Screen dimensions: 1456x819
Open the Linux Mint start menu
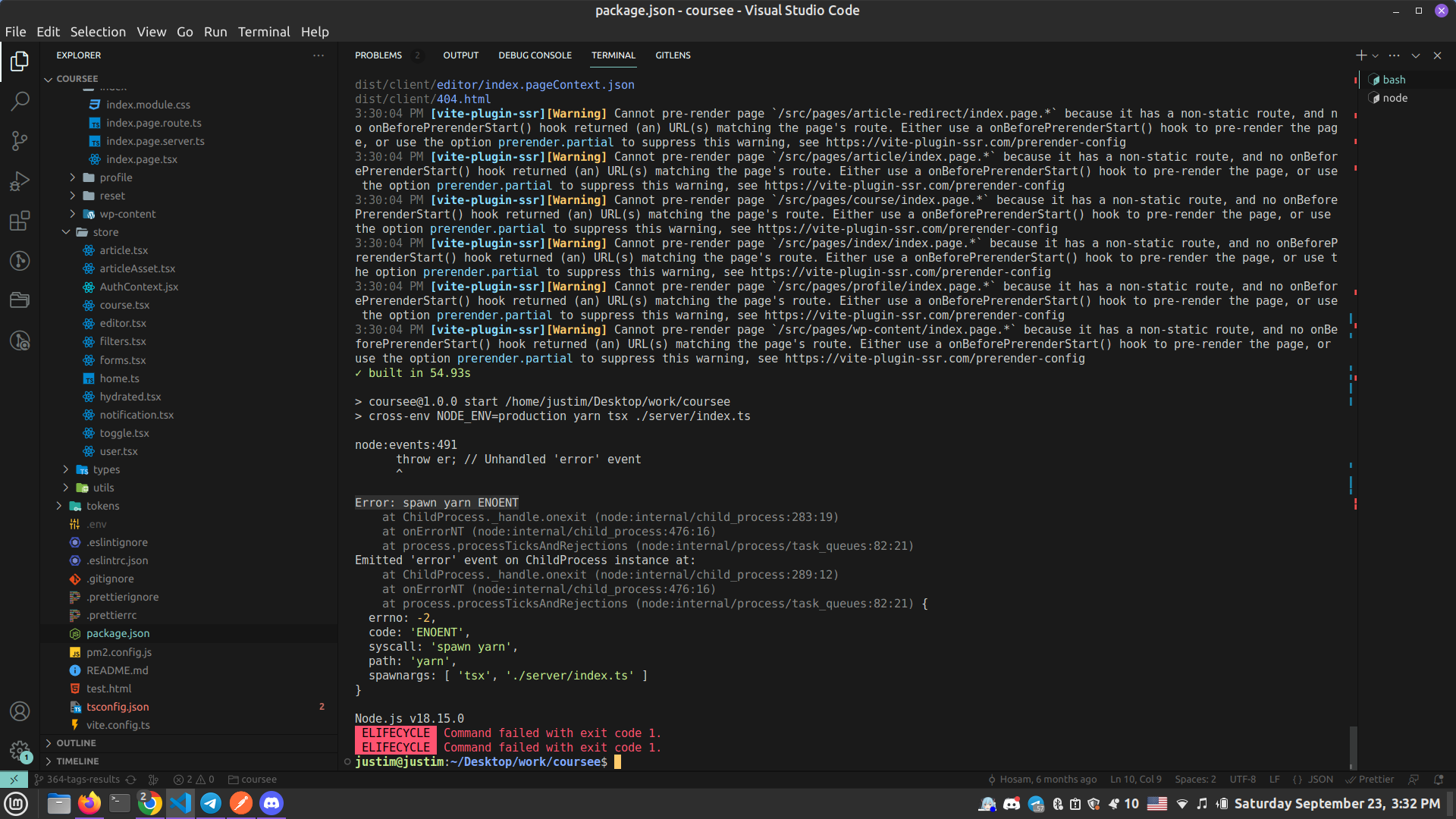tap(16, 803)
